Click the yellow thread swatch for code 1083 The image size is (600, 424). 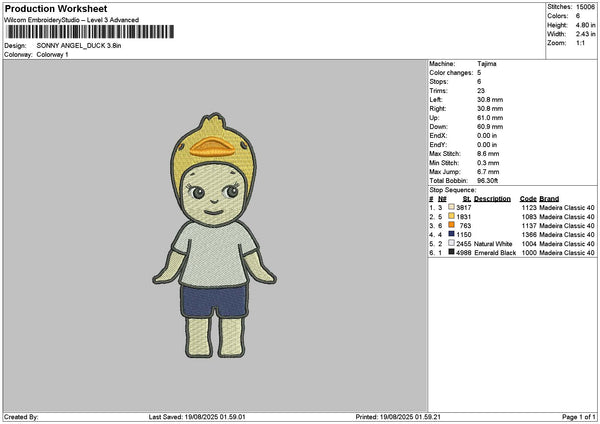point(452,216)
